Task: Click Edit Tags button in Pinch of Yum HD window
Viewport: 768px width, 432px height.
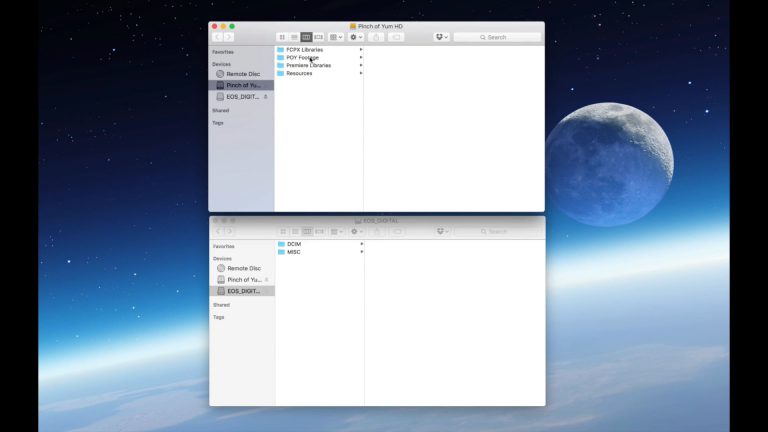Action: (x=396, y=37)
